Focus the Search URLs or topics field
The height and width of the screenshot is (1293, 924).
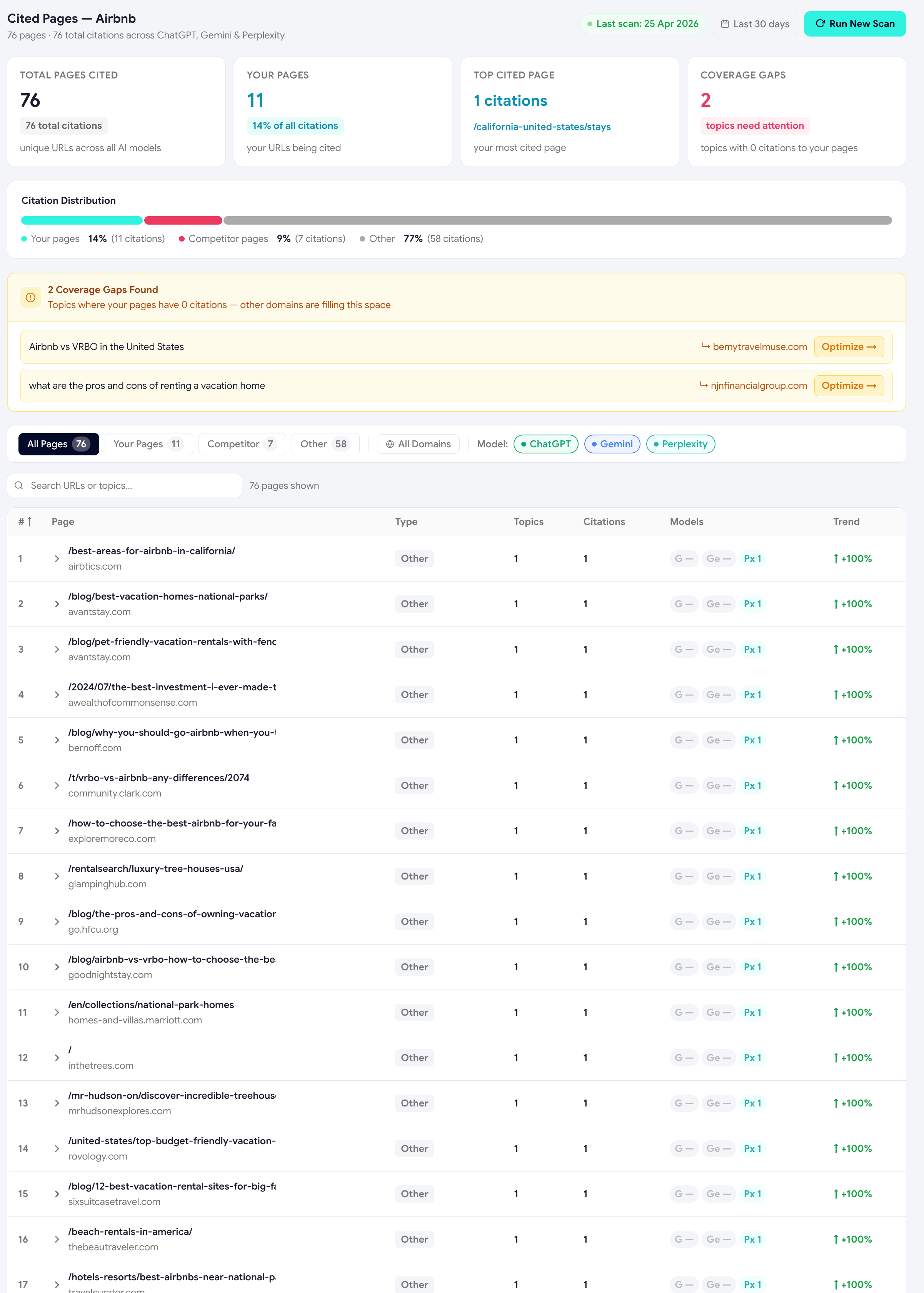click(125, 485)
